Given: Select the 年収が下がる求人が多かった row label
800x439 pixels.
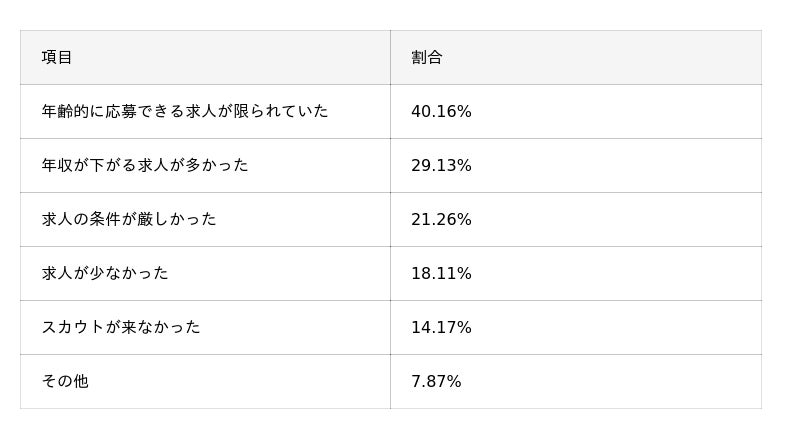Looking at the screenshot, I should [145, 166].
